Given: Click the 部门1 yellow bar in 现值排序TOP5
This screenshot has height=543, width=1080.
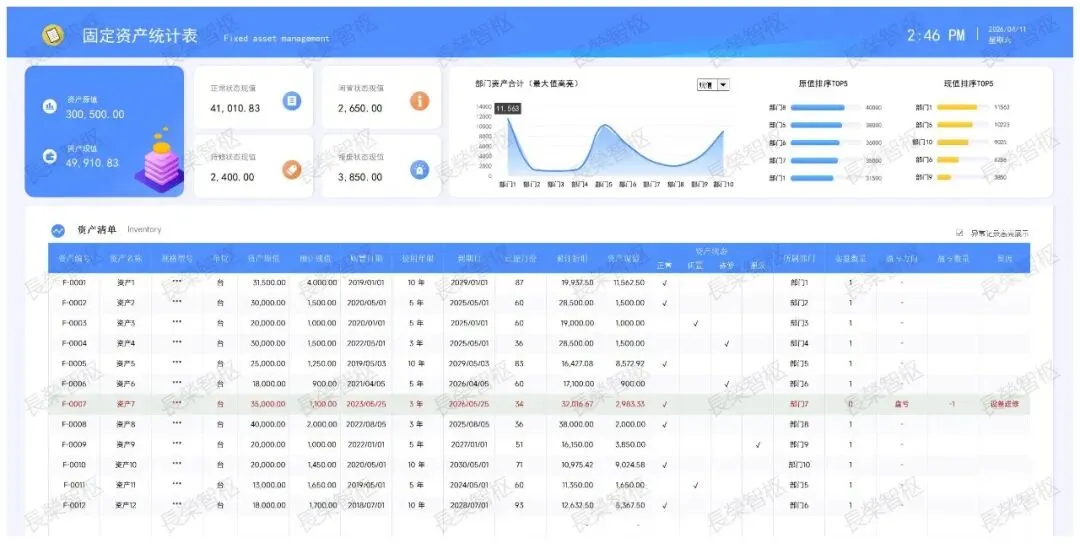Looking at the screenshot, I should tap(957, 107).
